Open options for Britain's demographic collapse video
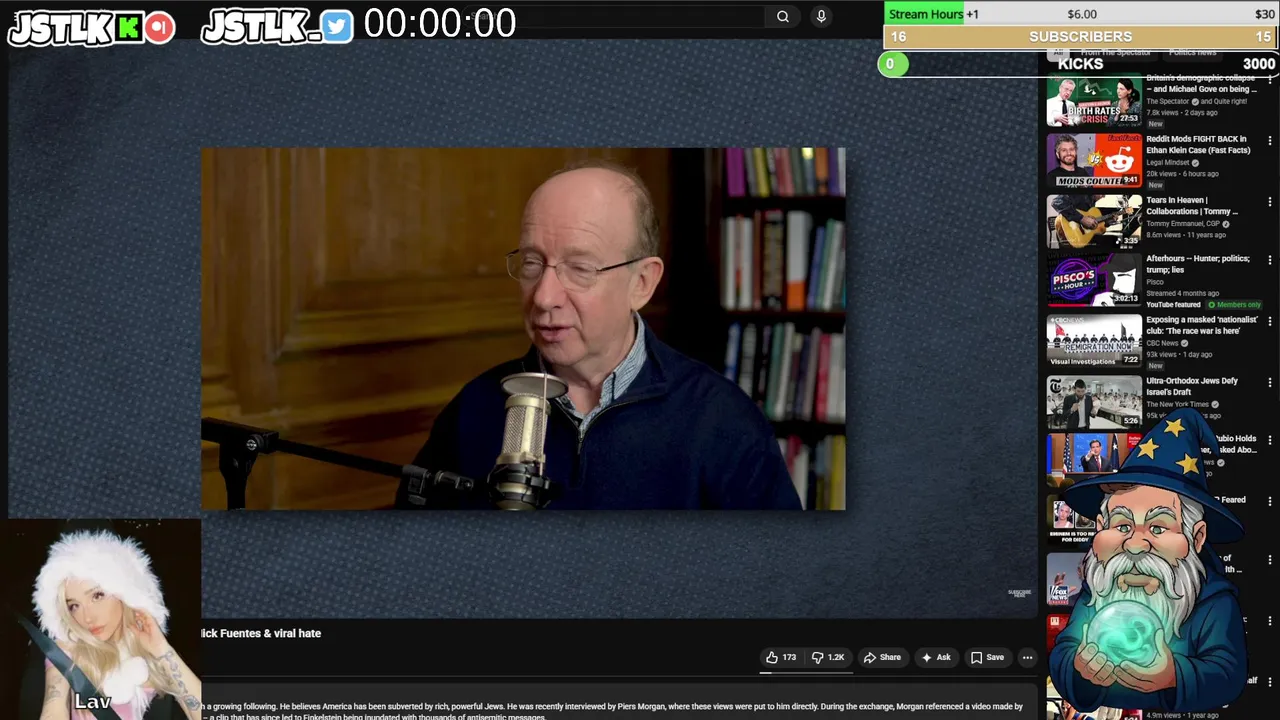Viewport: 1280px width, 720px height. pyautogui.click(x=1270, y=80)
